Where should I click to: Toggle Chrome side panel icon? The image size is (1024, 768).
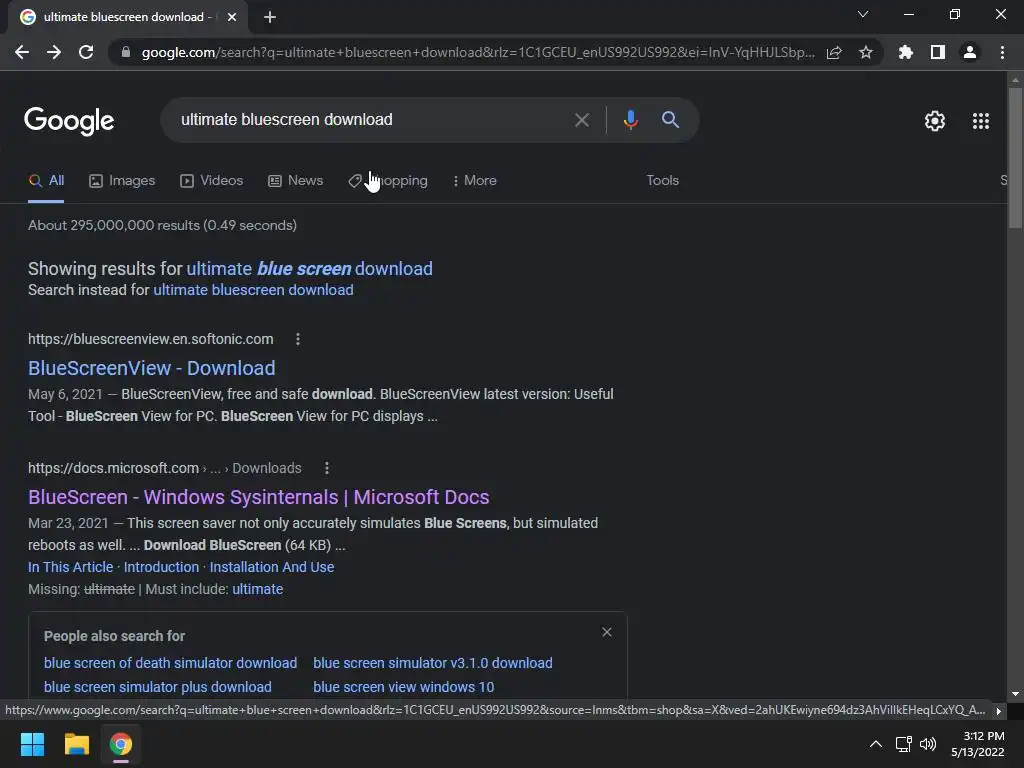click(938, 52)
